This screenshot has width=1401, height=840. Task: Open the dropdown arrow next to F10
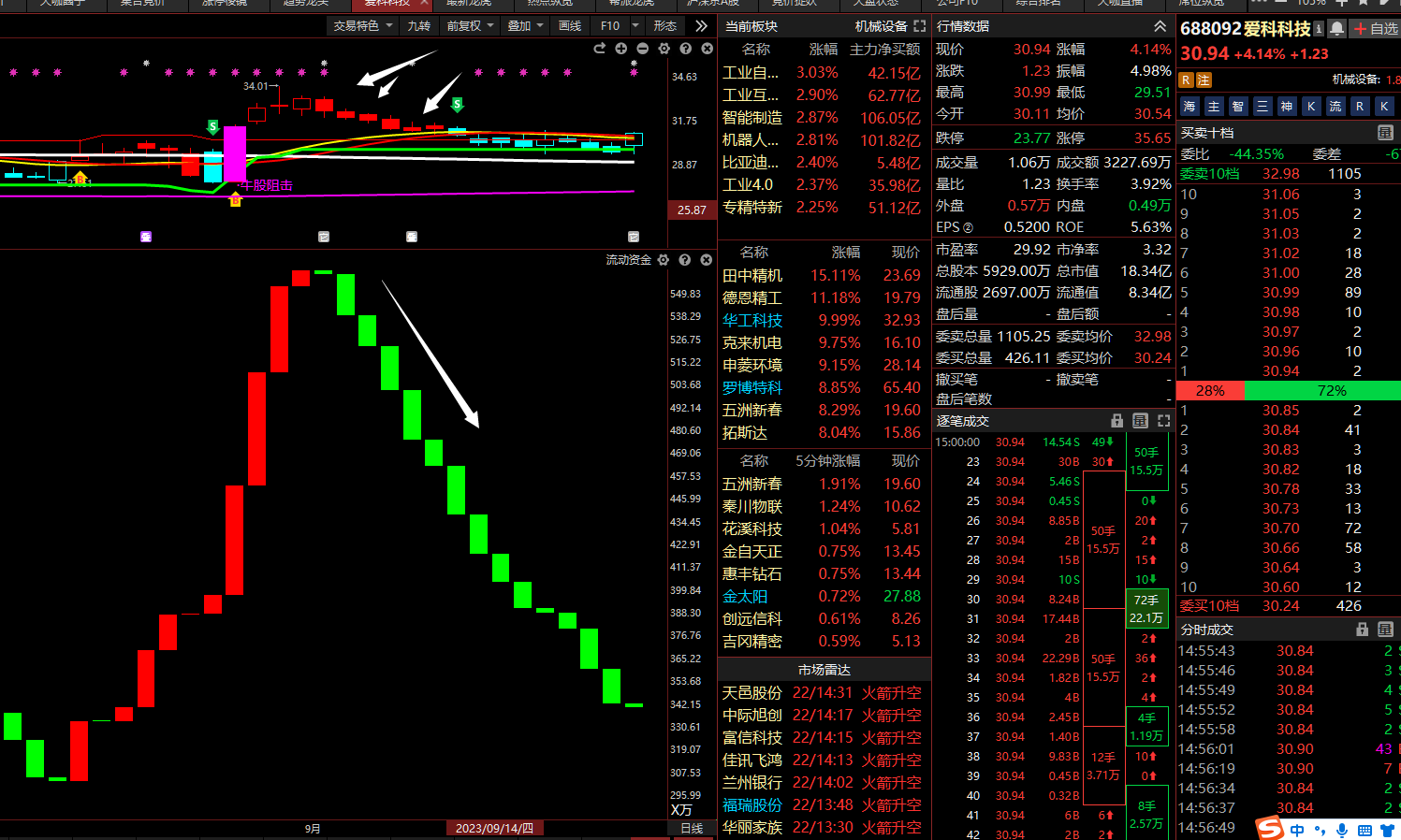(x=636, y=26)
